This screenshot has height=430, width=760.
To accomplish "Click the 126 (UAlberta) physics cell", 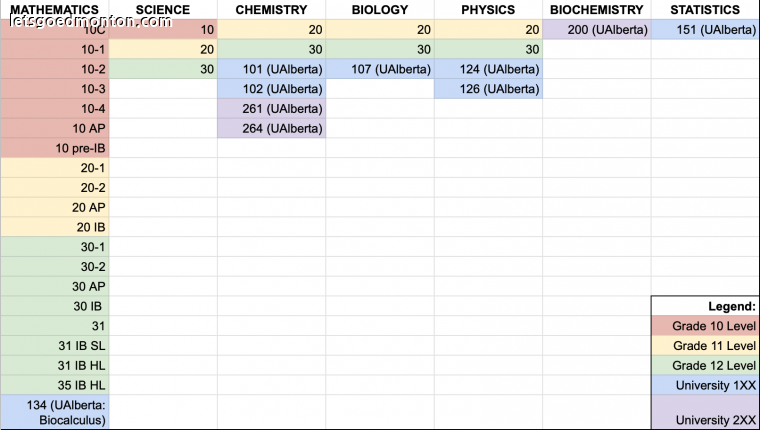I will [488, 89].
